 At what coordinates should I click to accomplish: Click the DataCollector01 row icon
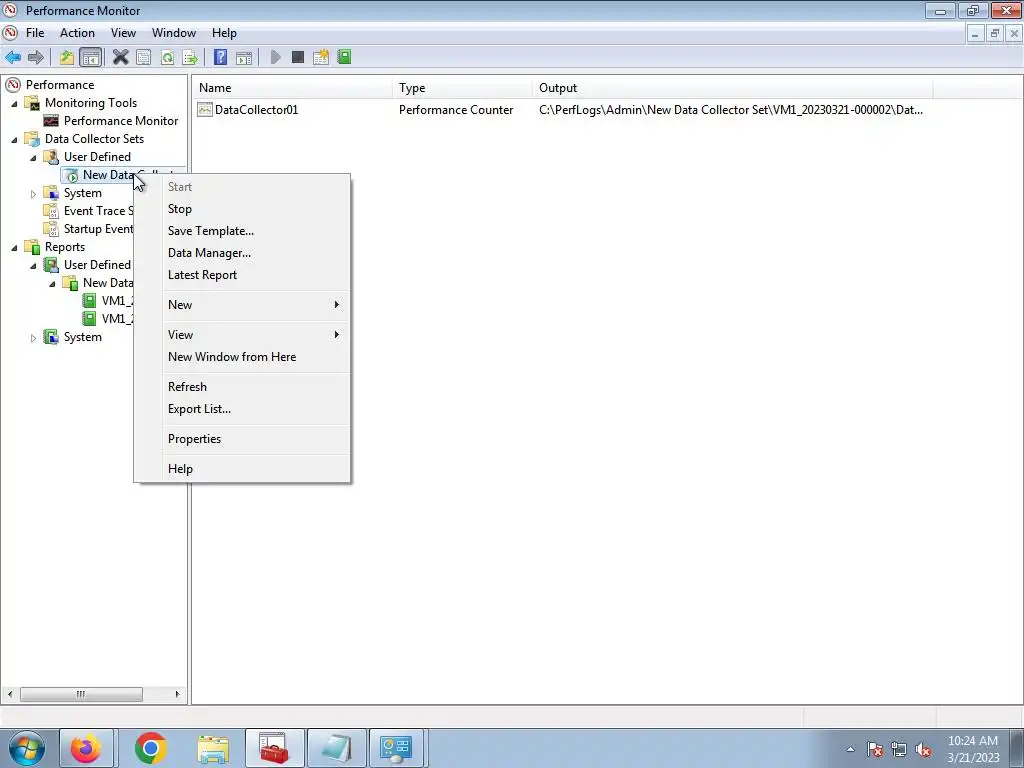pos(205,110)
